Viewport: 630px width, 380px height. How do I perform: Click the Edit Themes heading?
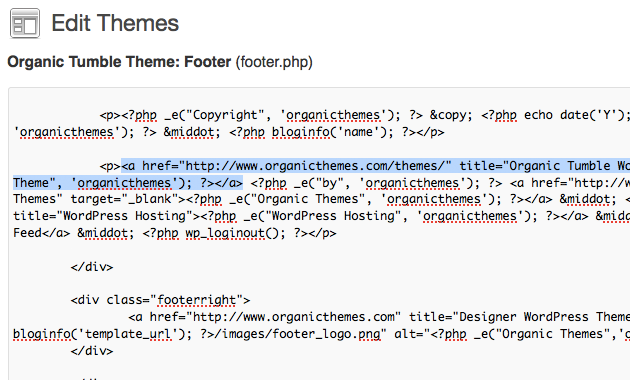[x=115, y=23]
